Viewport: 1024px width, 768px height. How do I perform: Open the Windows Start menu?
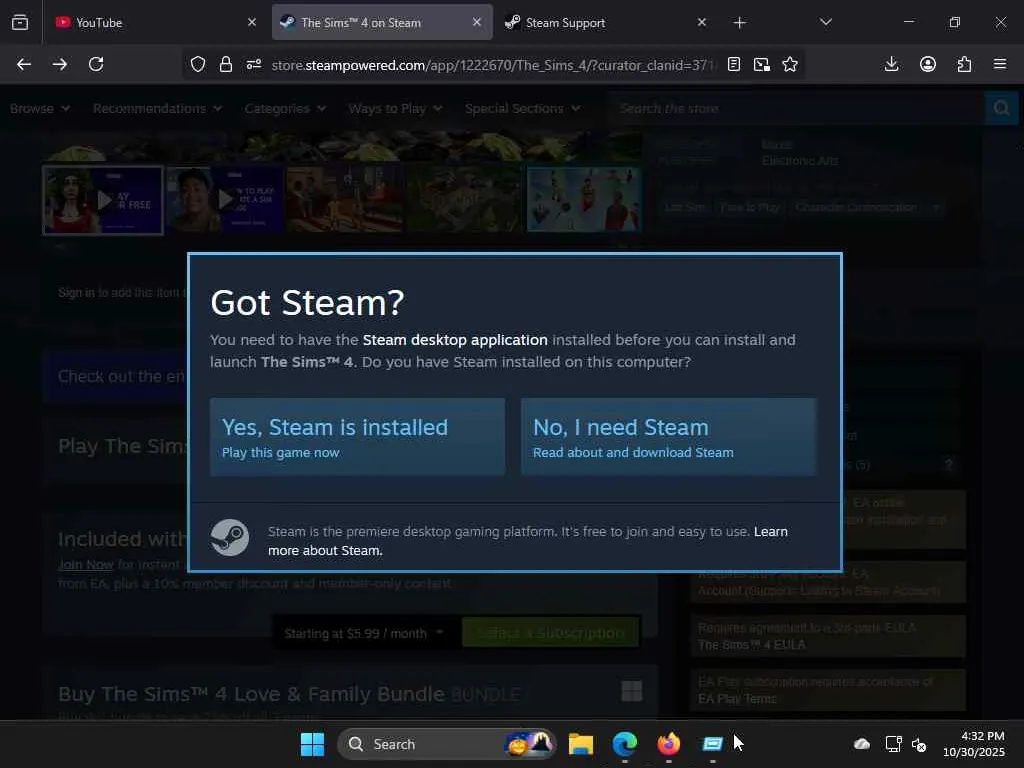click(312, 744)
